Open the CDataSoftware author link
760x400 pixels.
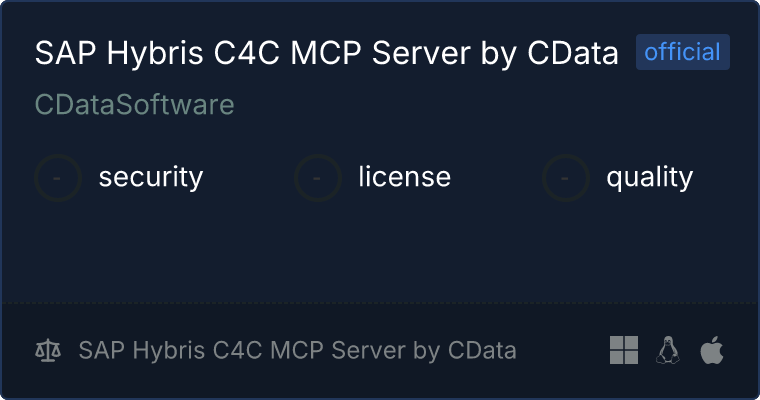coord(135,105)
